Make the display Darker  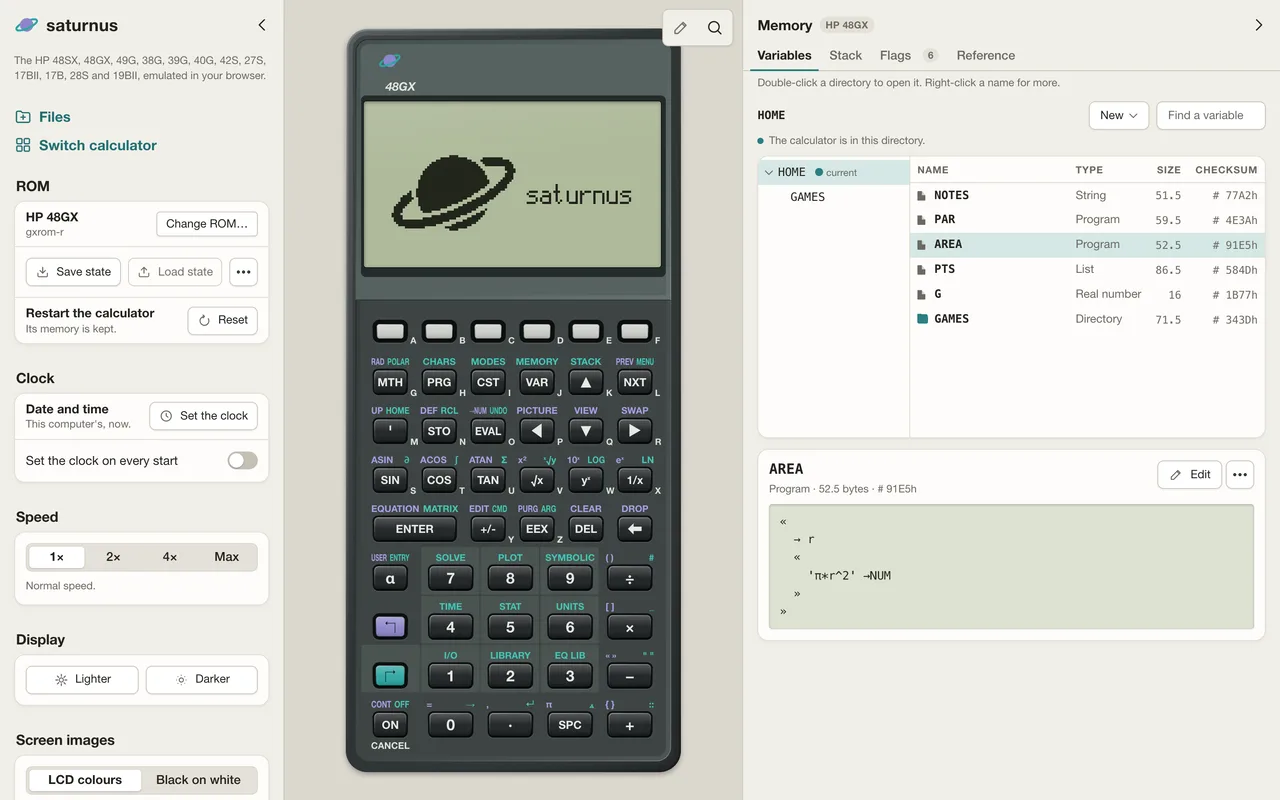202,680
